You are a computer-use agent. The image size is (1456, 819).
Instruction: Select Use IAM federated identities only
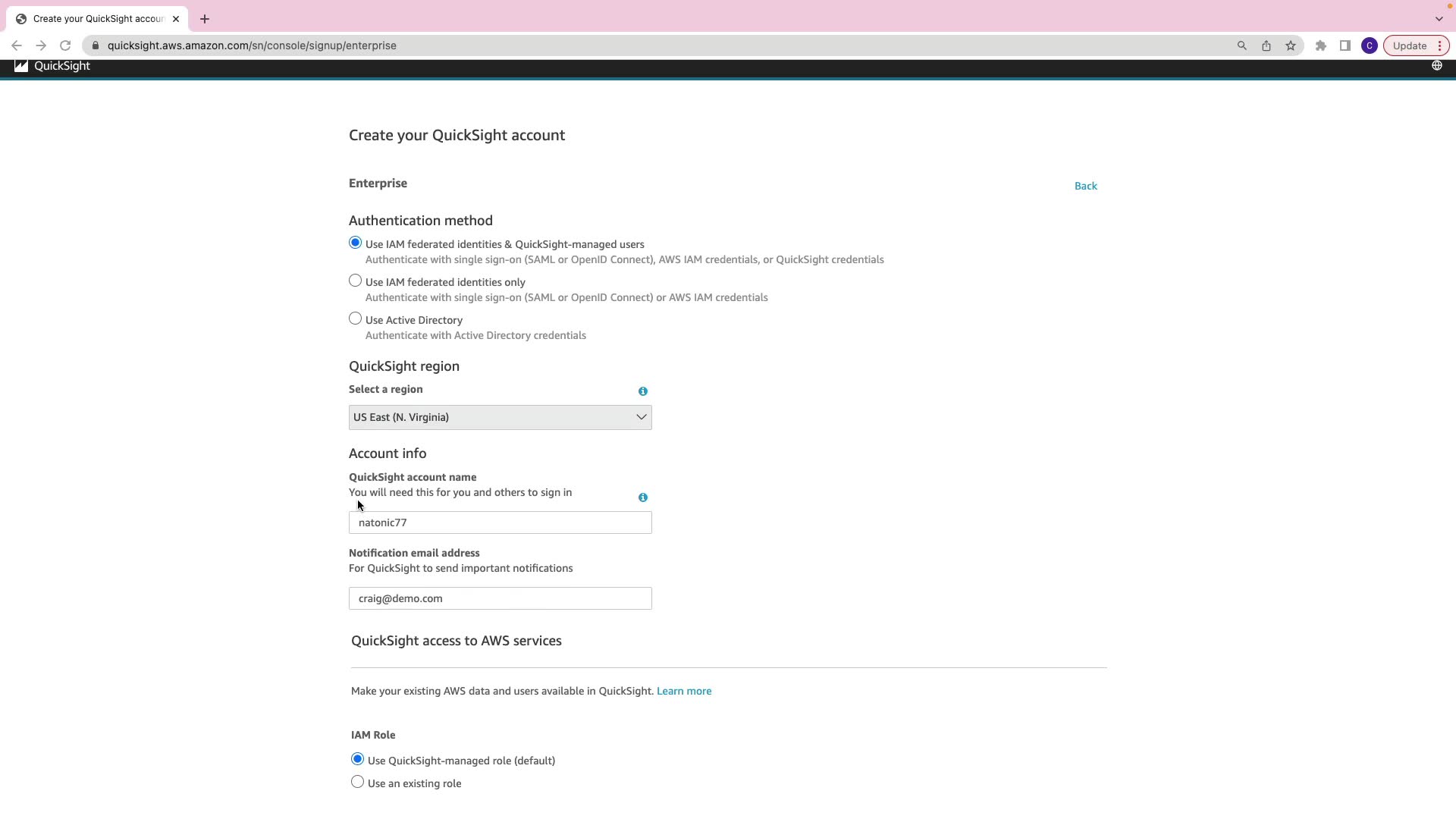tap(356, 281)
